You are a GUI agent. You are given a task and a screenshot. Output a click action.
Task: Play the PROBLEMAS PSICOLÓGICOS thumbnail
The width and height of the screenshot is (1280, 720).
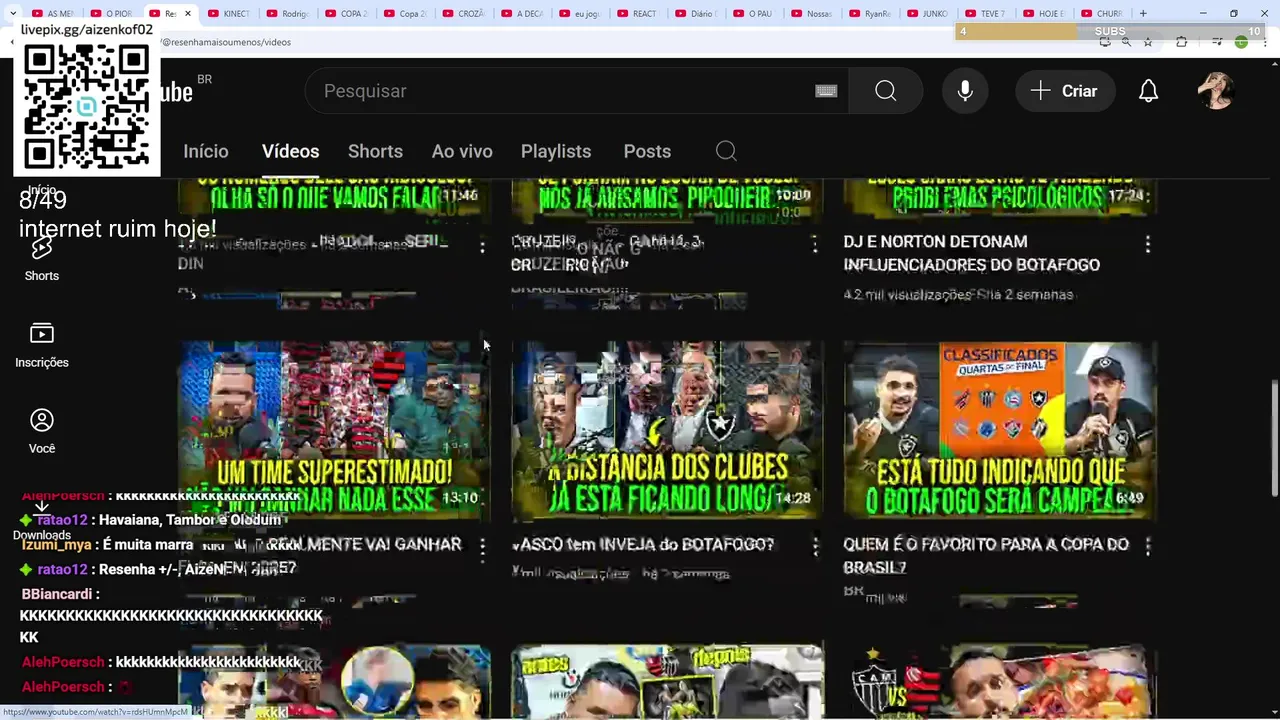(1000, 199)
